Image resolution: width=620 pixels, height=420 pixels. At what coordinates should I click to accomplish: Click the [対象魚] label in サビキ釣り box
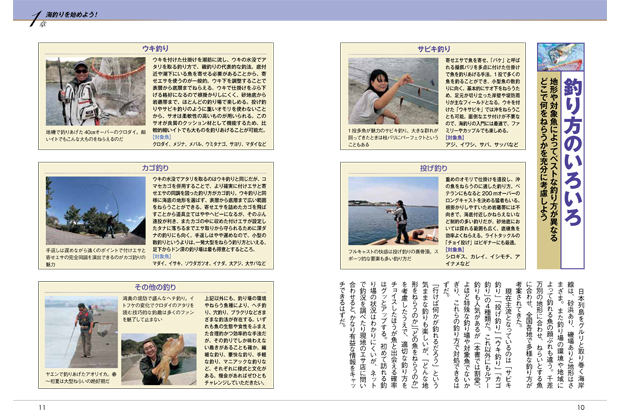[455, 137]
